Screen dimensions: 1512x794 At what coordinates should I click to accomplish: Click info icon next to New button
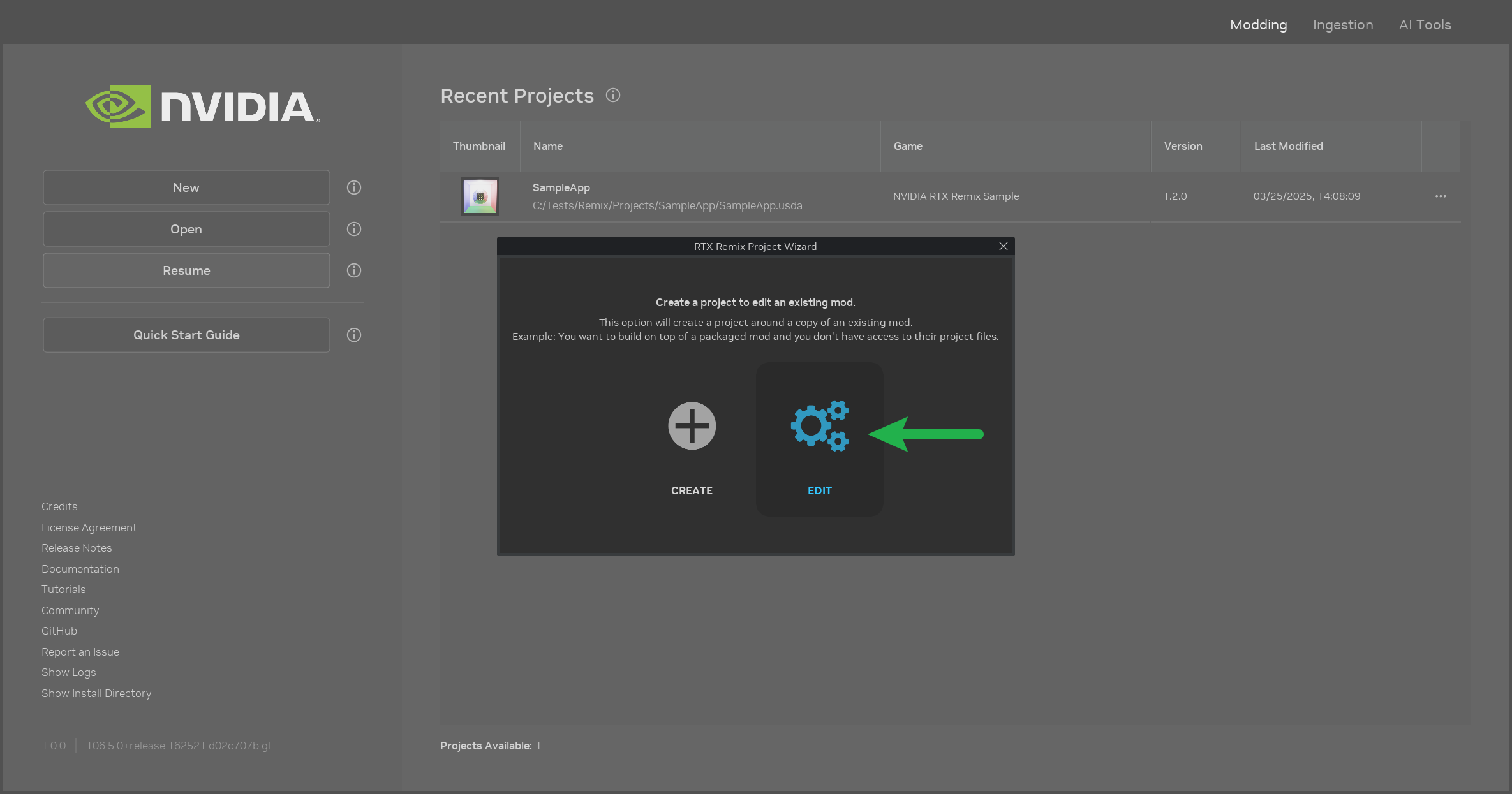[354, 187]
